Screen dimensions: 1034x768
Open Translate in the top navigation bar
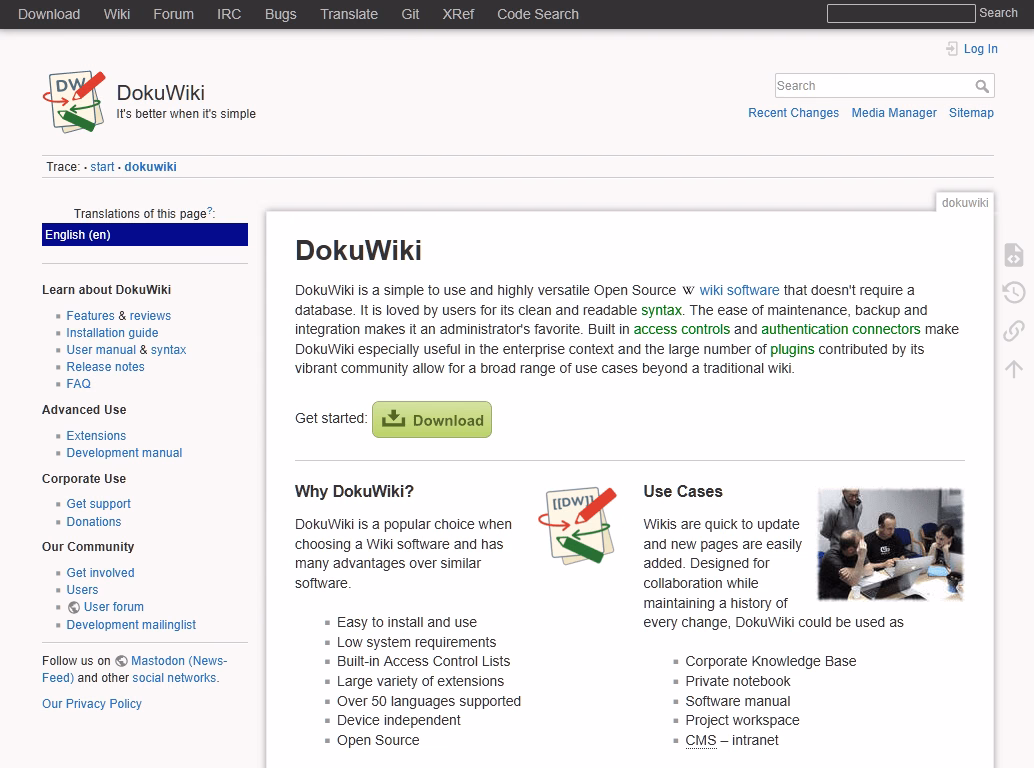tap(349, 14)
